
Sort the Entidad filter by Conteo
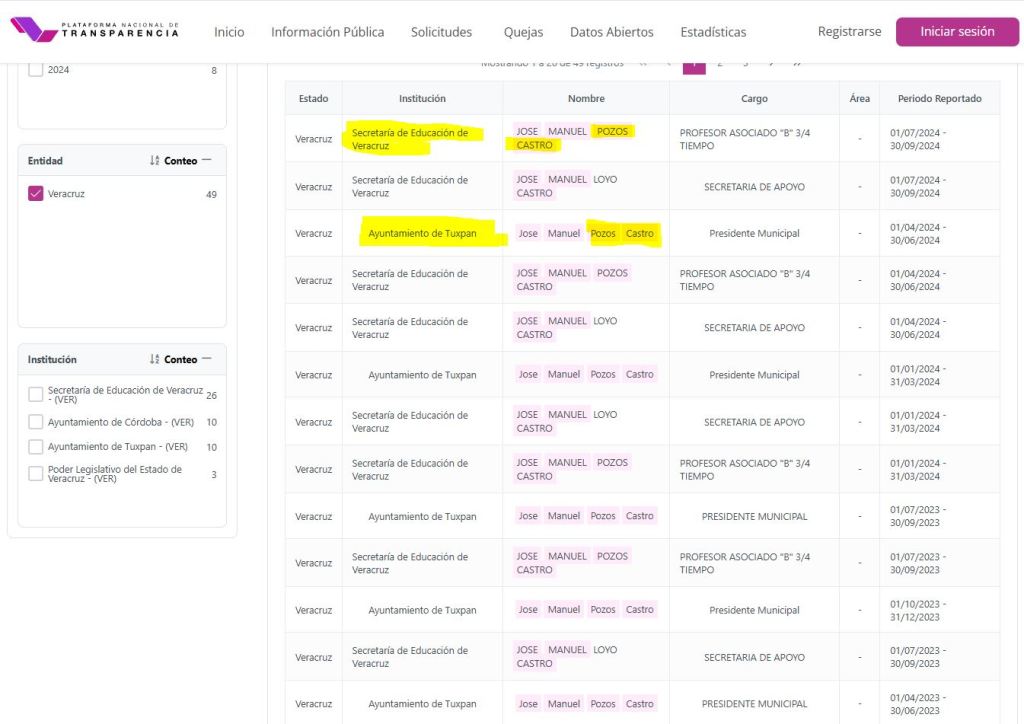click(x=173, y=161)
